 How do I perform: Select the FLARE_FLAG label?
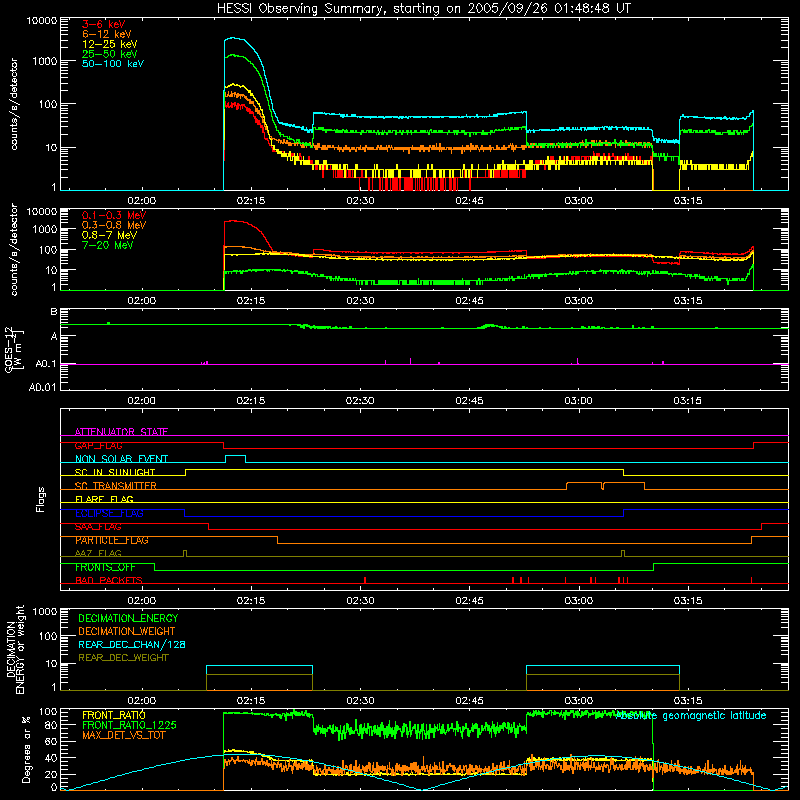[x=104, y=499]
